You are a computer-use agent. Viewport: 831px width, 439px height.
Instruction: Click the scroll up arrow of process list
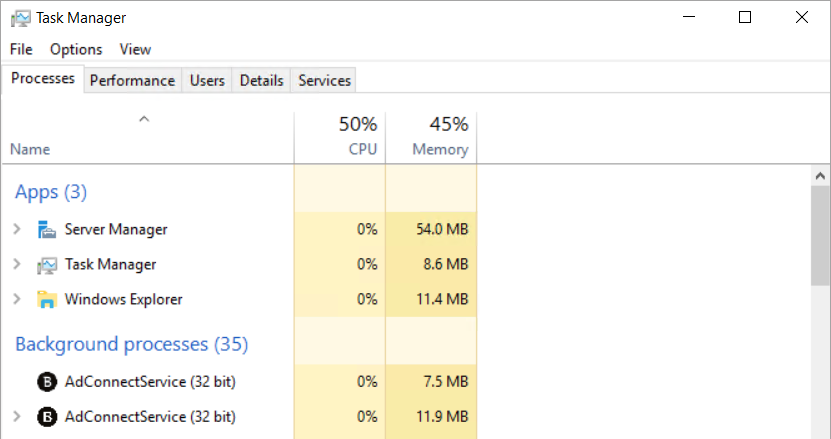click(x=819, y=175)
